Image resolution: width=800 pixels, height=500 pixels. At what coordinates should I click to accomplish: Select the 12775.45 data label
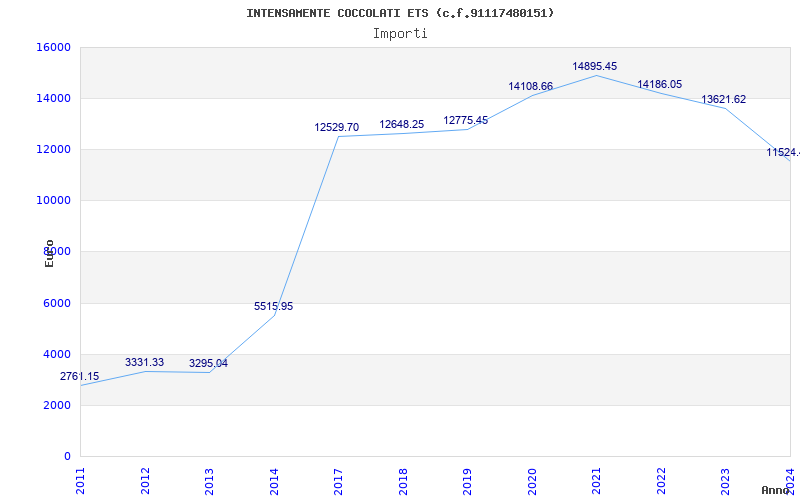[466, 120]
